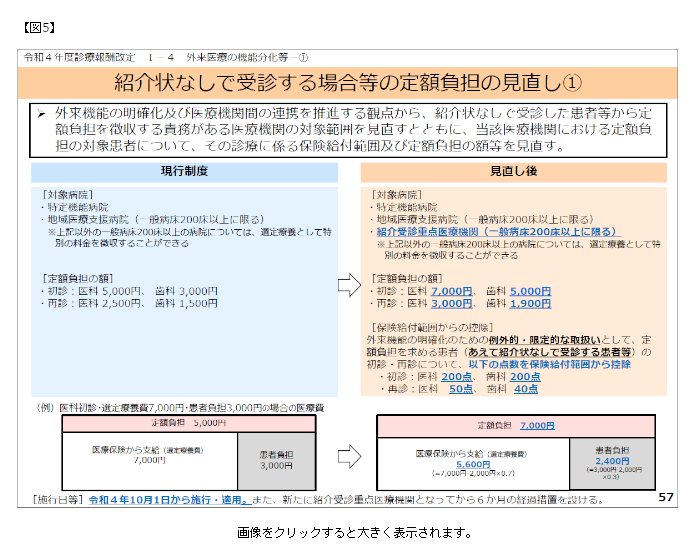Click ［保険給付範囲からの控除］ heading
This screenshot has width=690, height=550.
tap(431, 328)
